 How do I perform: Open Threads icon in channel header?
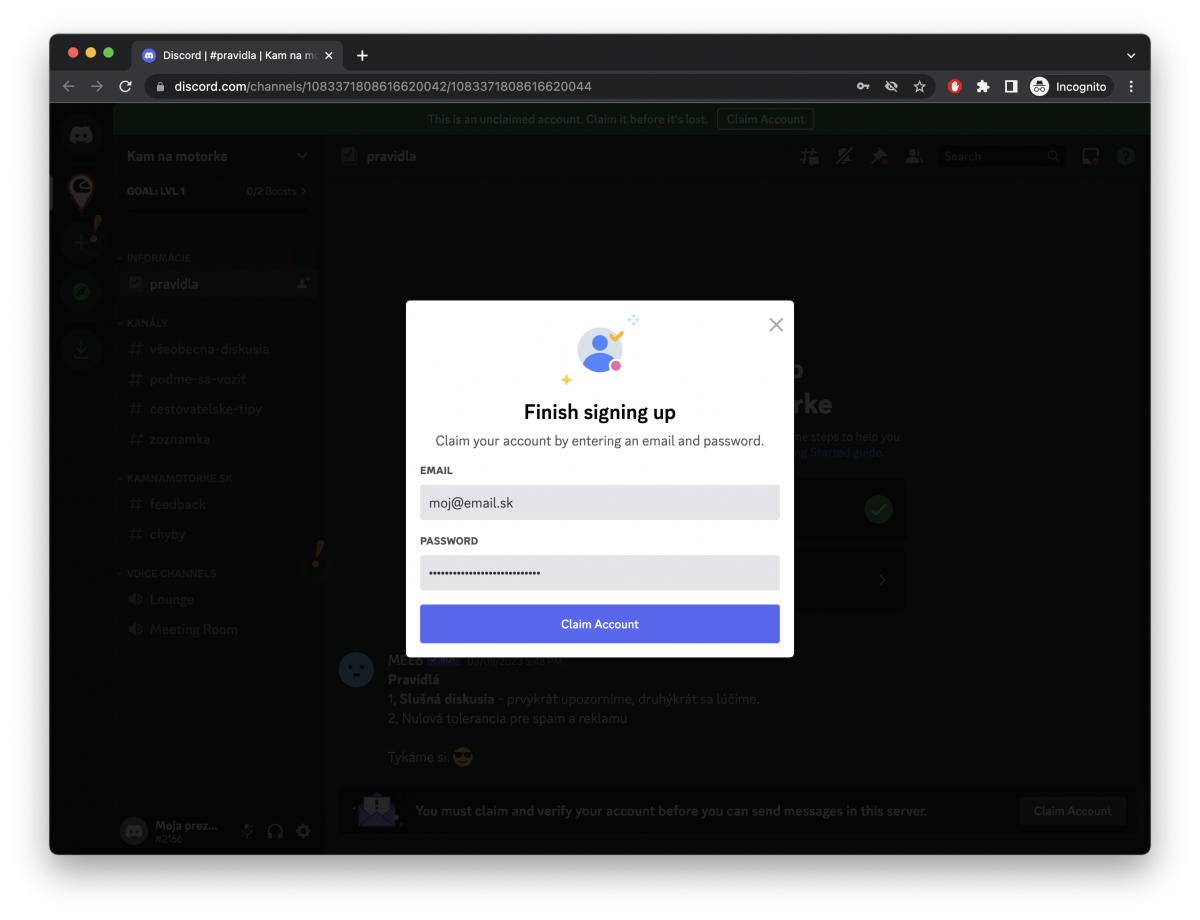[x=810, y=156]
